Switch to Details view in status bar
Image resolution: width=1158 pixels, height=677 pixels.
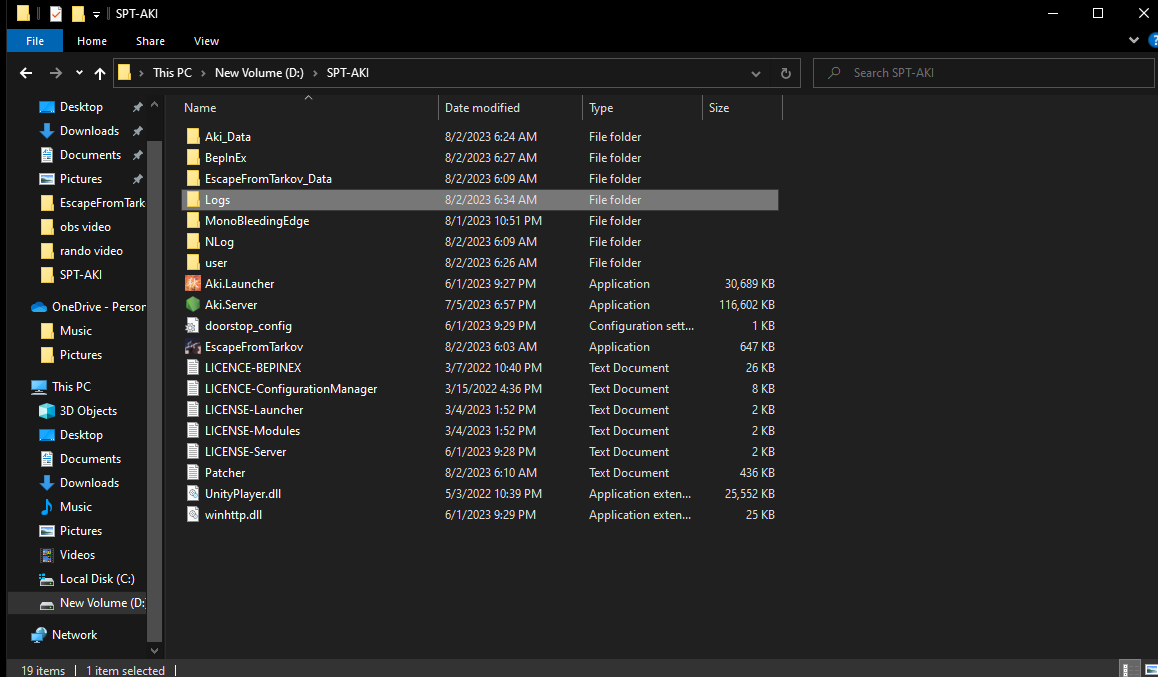(x=1128, y=669)
